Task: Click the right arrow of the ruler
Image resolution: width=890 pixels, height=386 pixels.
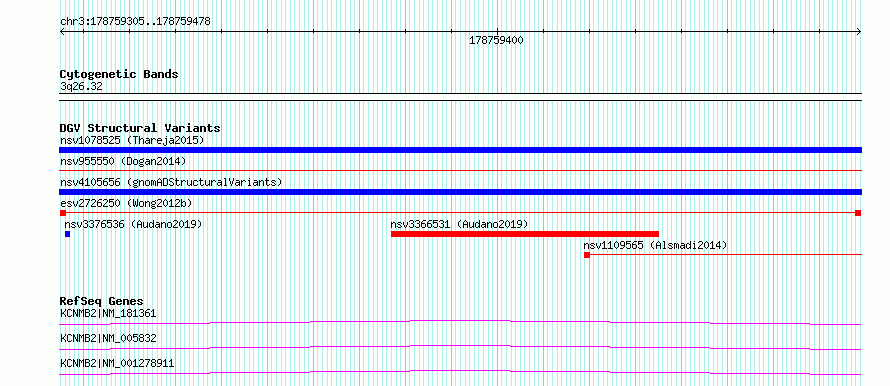Action: tap(859, 31)
